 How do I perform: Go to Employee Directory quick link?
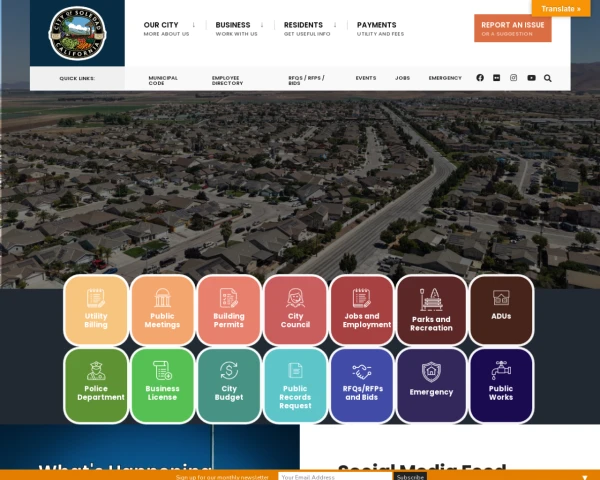point(227,80)
